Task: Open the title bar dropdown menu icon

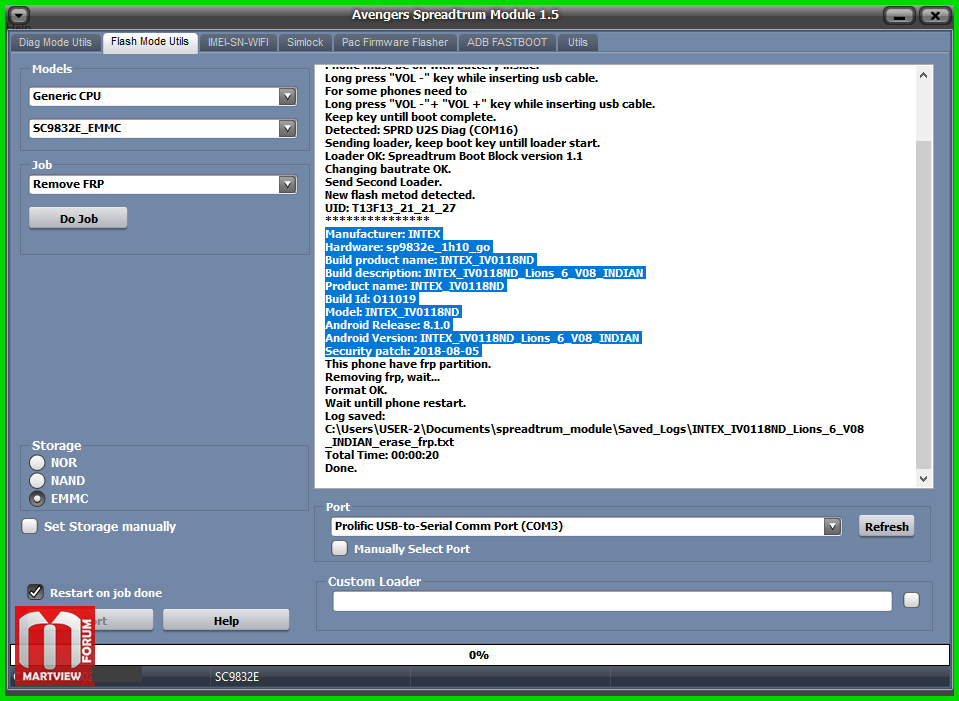Action: coord(20,15)
